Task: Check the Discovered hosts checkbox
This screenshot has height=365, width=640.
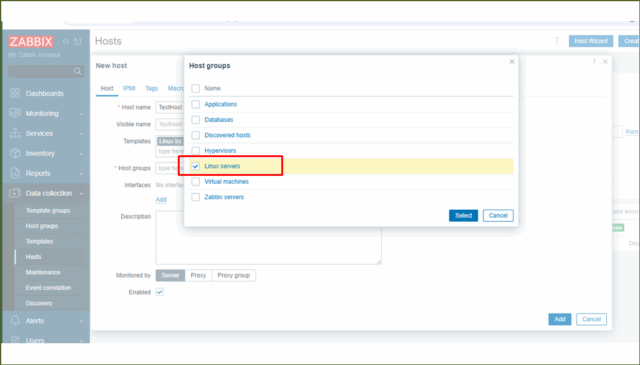Action: point(196,135)
